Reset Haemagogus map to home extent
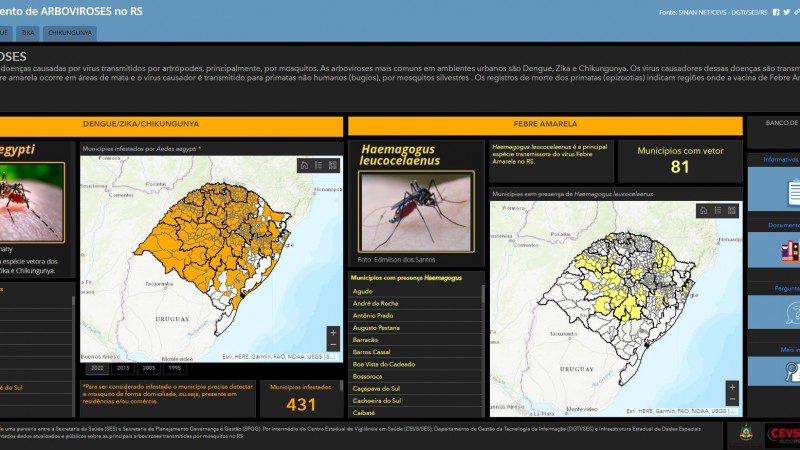 (x=704, y=211)
